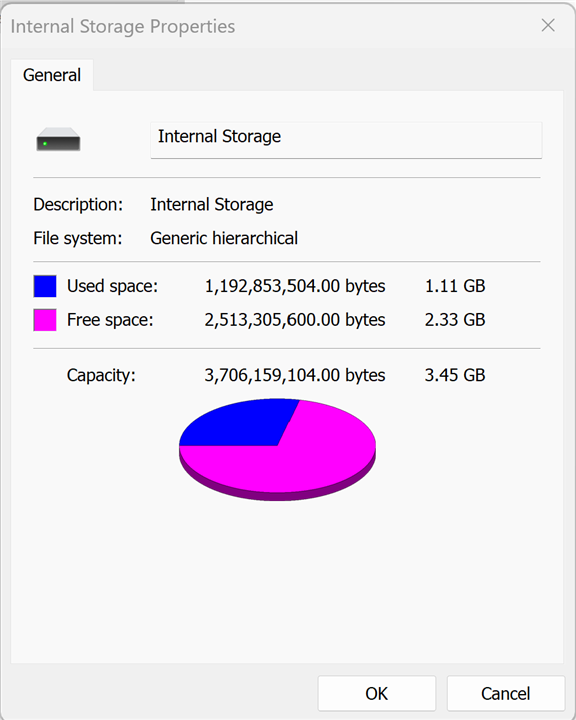Click the Capacity bytes value
The image size is (576, 720).
pyautogui.click(x=295, y=375)
